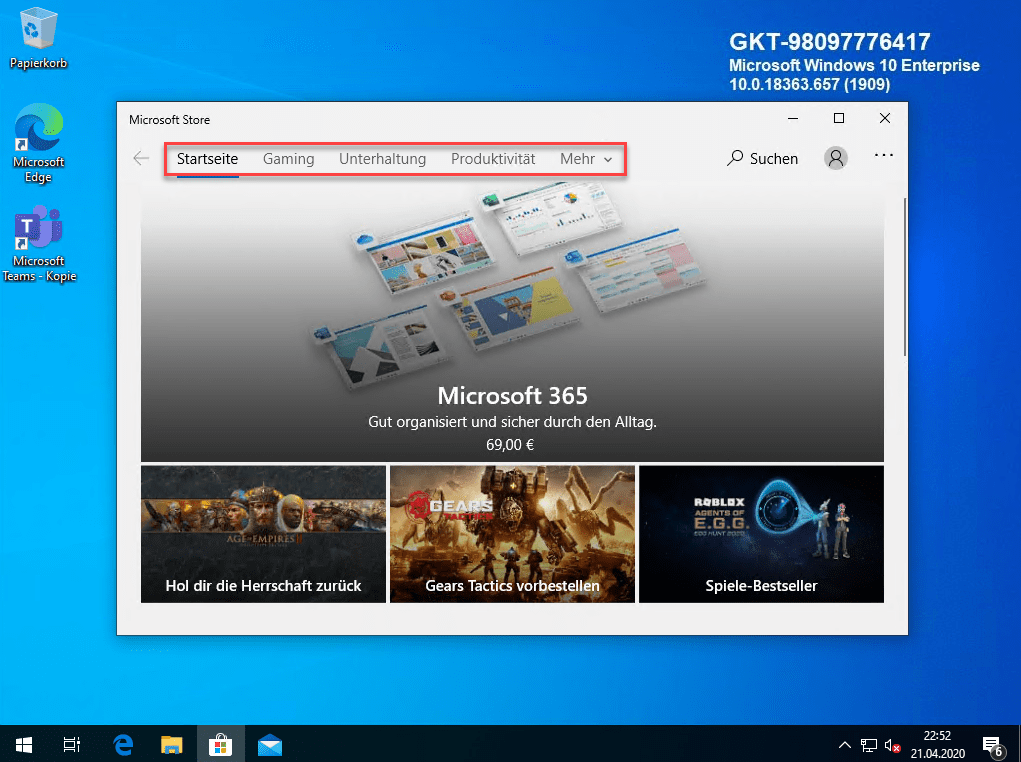Open the three-dots more options menu
Screen dimensions: 1021x762
click(x=883, y=157)
